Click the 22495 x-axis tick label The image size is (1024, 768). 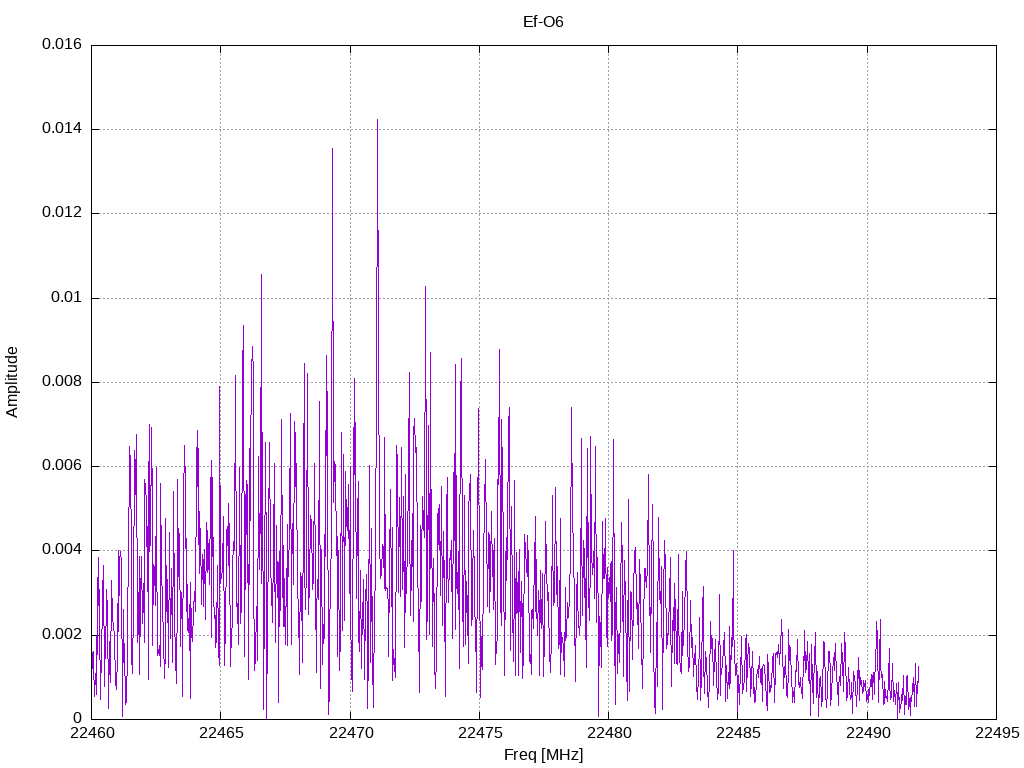point(997,733)
